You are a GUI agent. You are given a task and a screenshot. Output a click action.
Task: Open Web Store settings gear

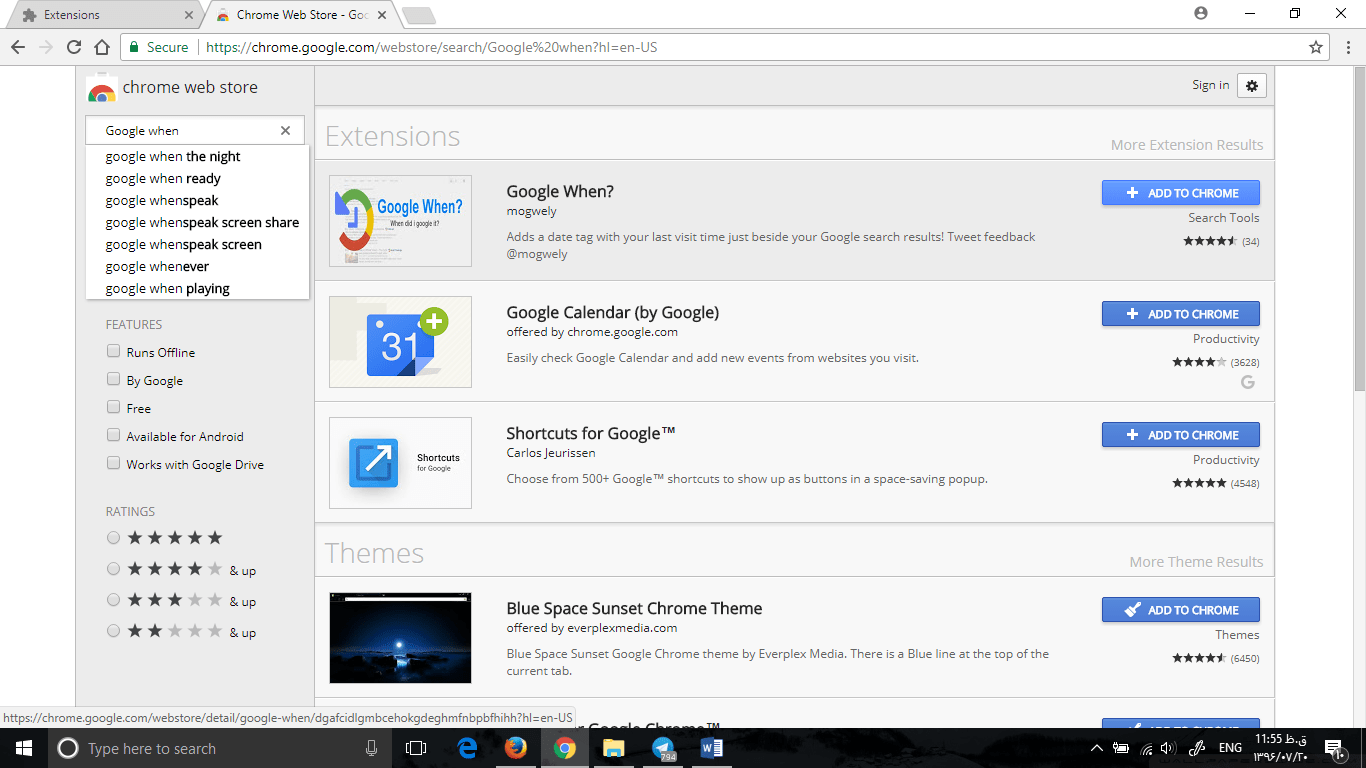point(1251,86)
